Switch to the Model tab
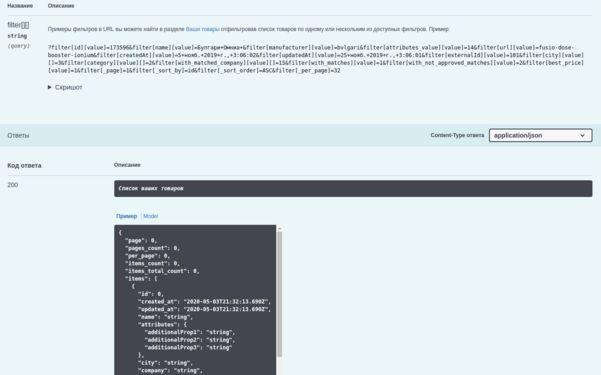This screenshot has height=375, width=601. click(150, 216)
